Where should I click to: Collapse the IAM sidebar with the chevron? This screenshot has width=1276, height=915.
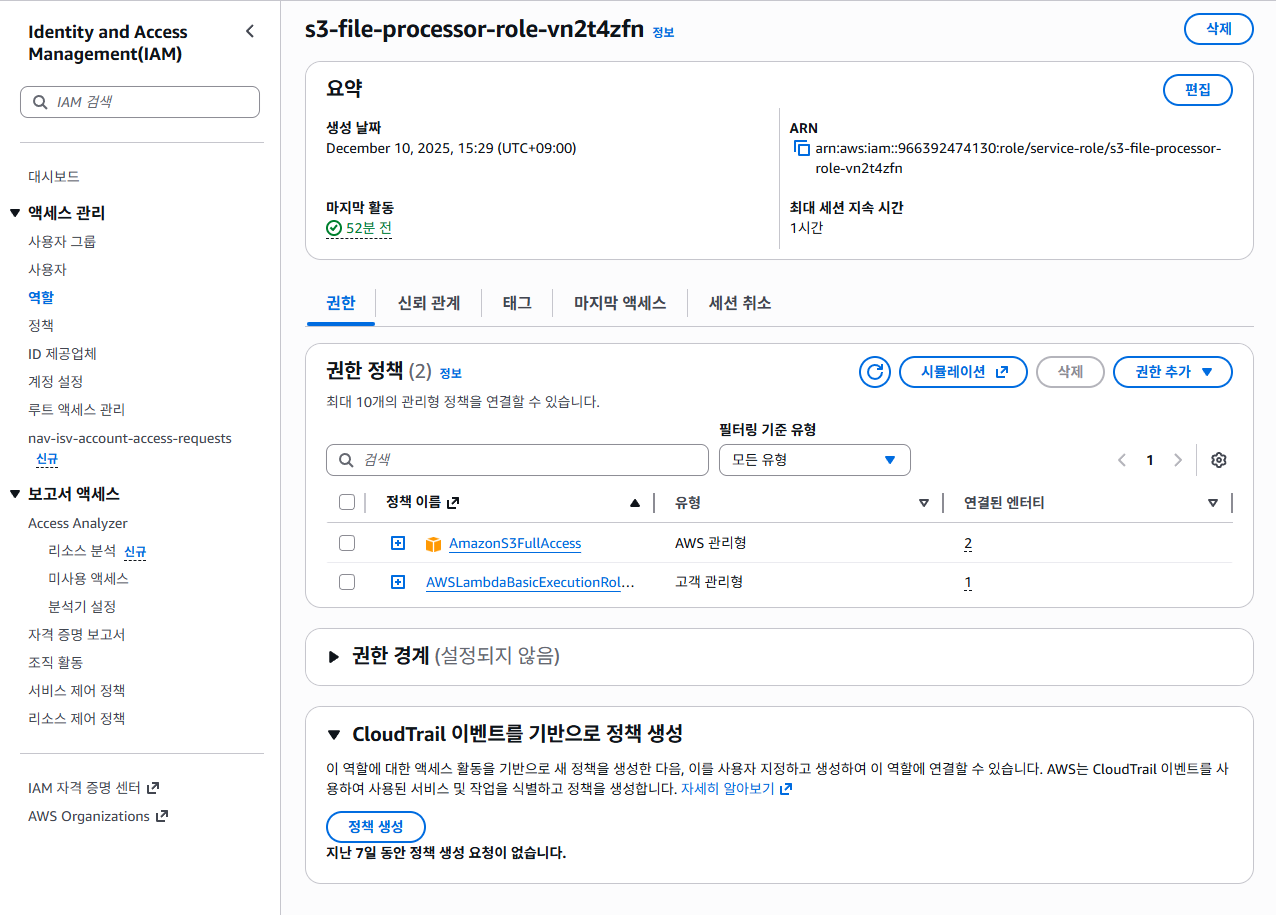coord(250,32)
